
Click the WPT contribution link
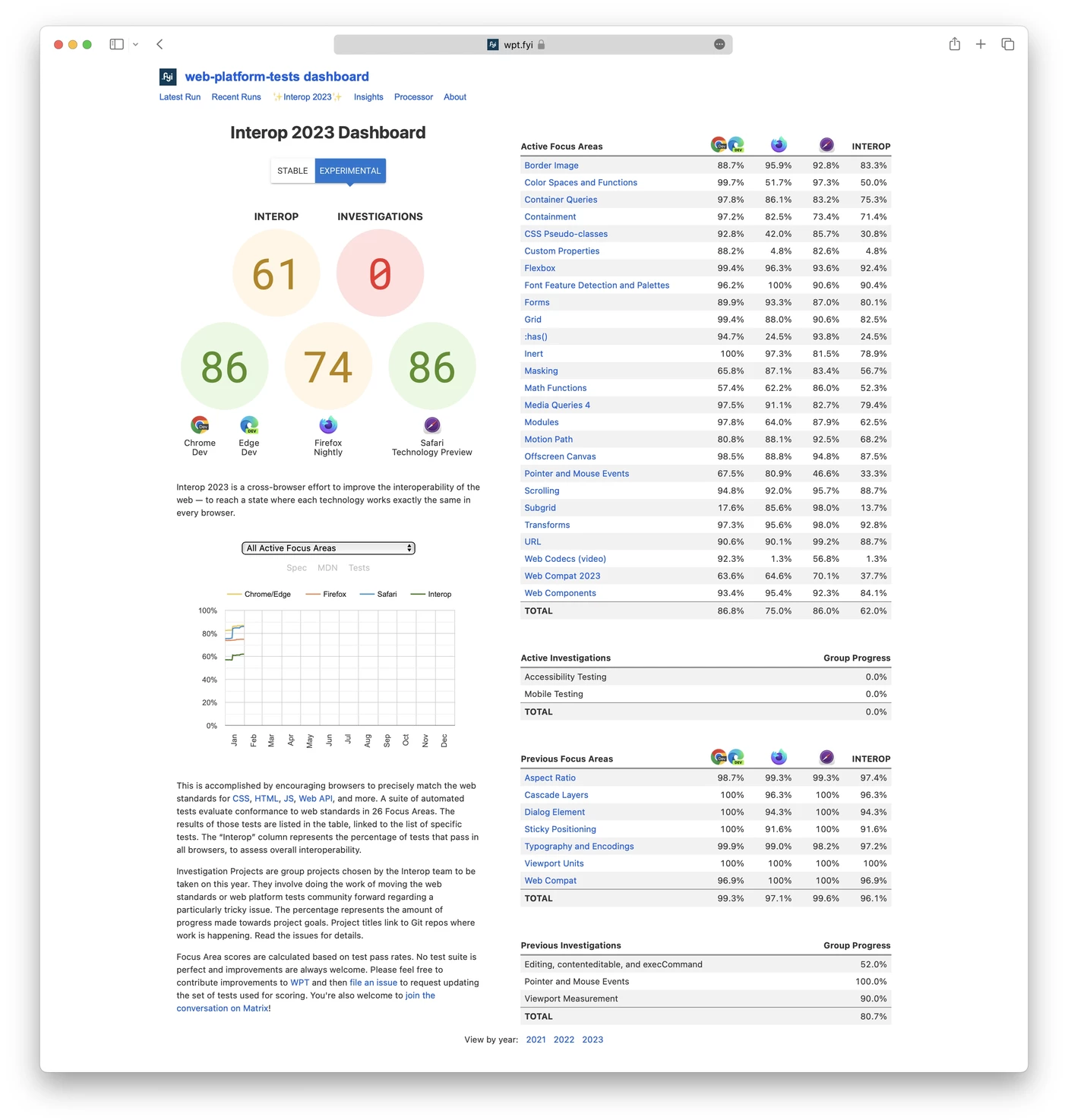(299, 983)
